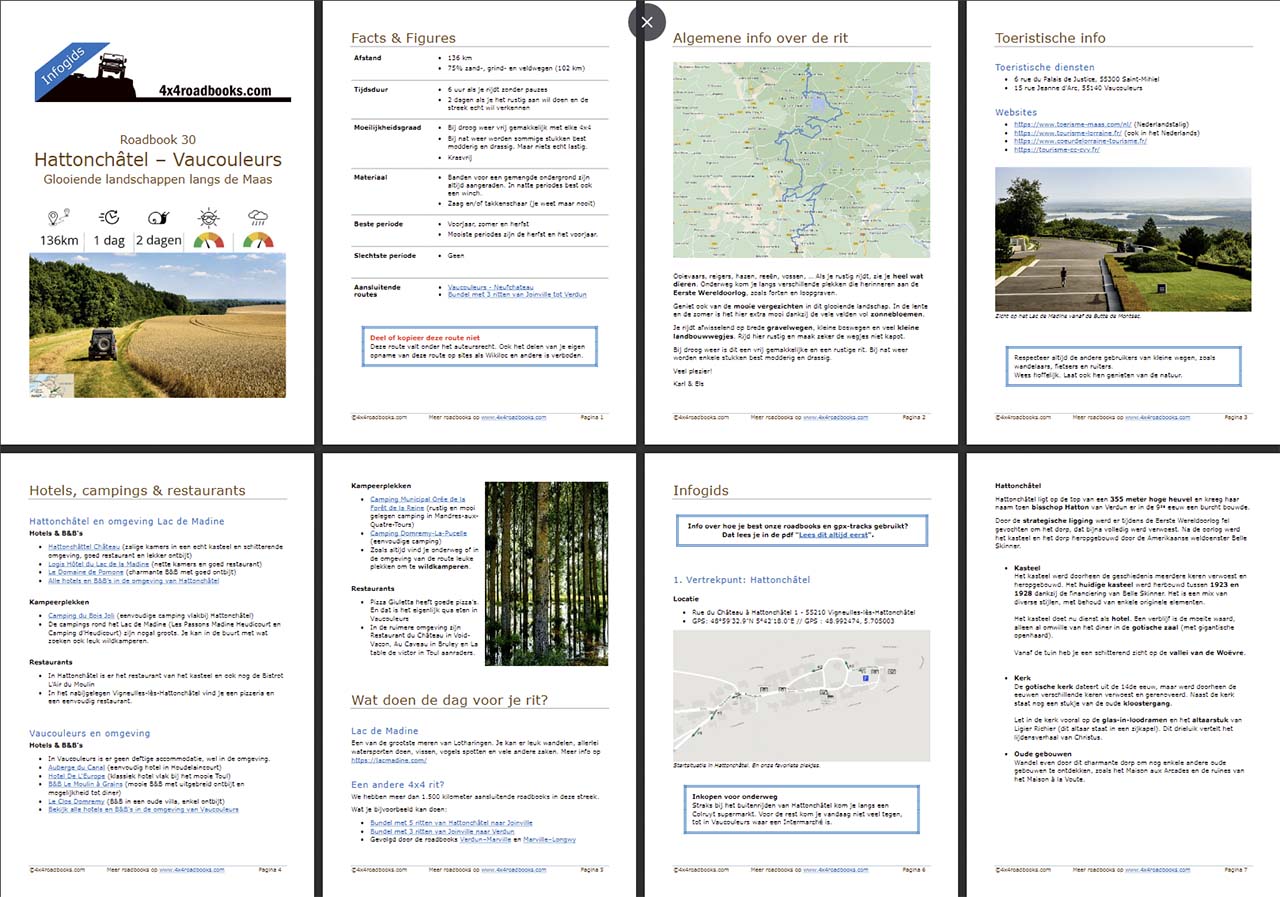Open the tourisme-lorraine.fr website link
1280x897 pixels.
coord(1069,133)
